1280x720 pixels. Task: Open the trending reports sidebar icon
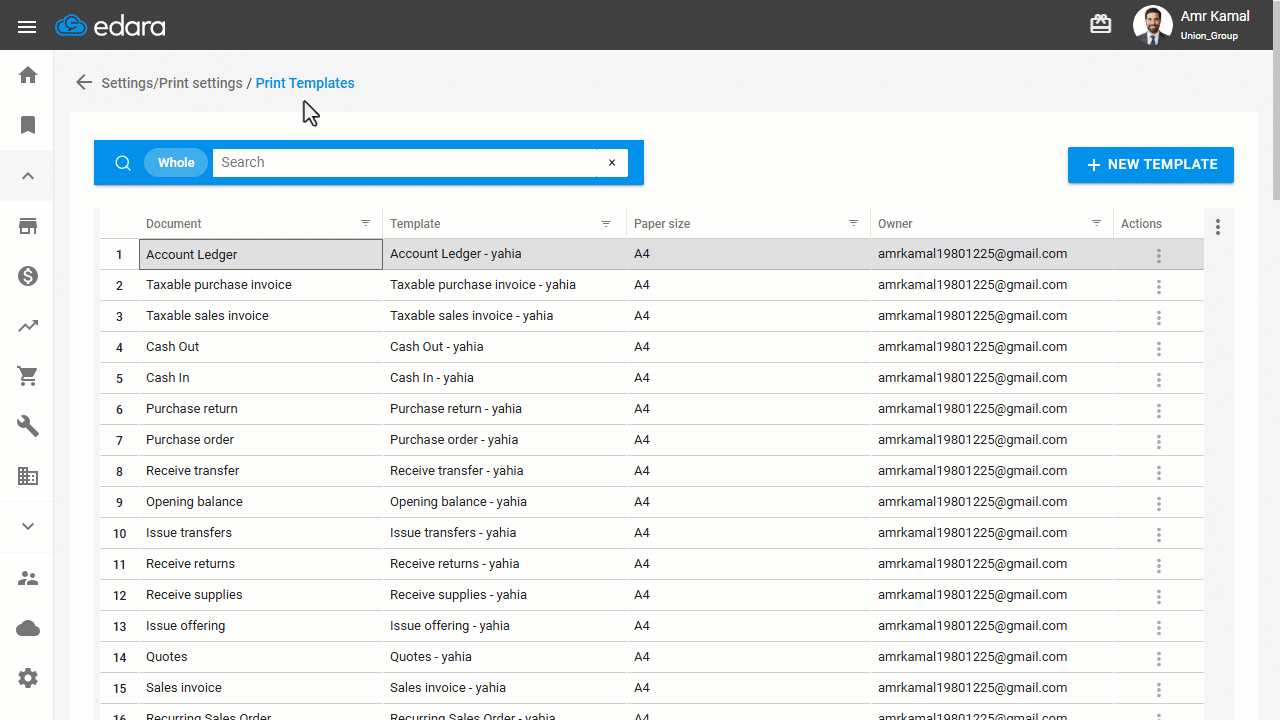pyautogui.click(x=28, y=326)
